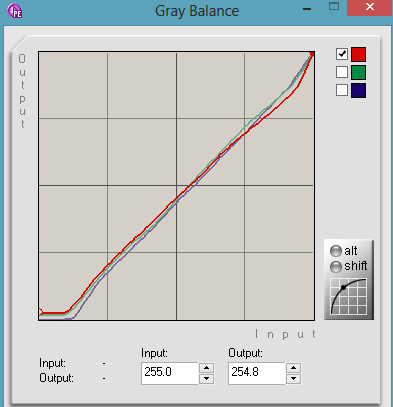Click the Output value field showing 254.8

257,373
